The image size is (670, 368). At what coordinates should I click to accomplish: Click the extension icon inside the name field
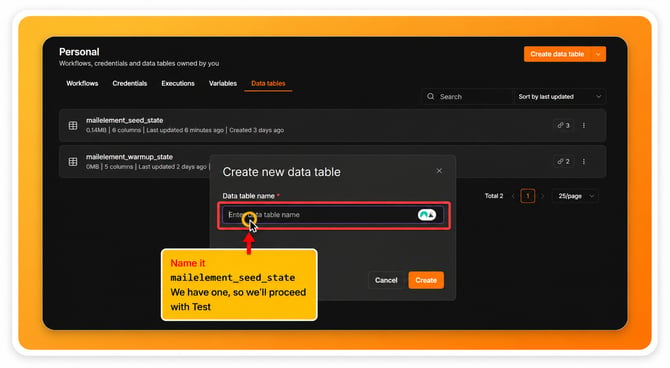point(426,215)
